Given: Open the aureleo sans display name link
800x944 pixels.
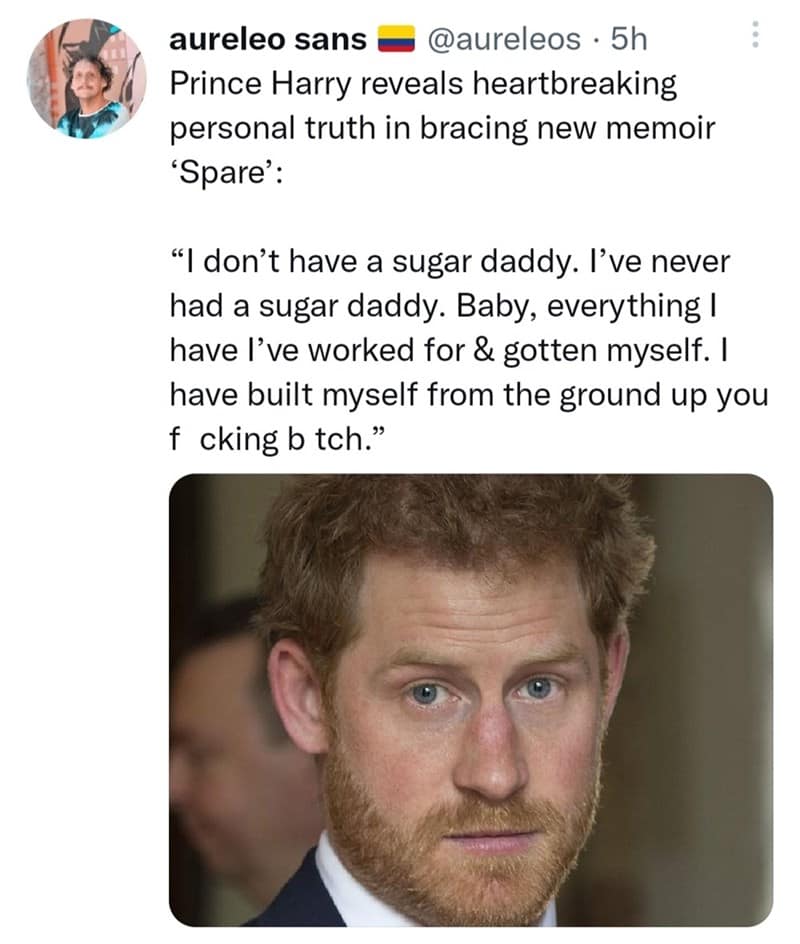Looking at the screenshot, I should pyautogui.click(x=269, y=39).
